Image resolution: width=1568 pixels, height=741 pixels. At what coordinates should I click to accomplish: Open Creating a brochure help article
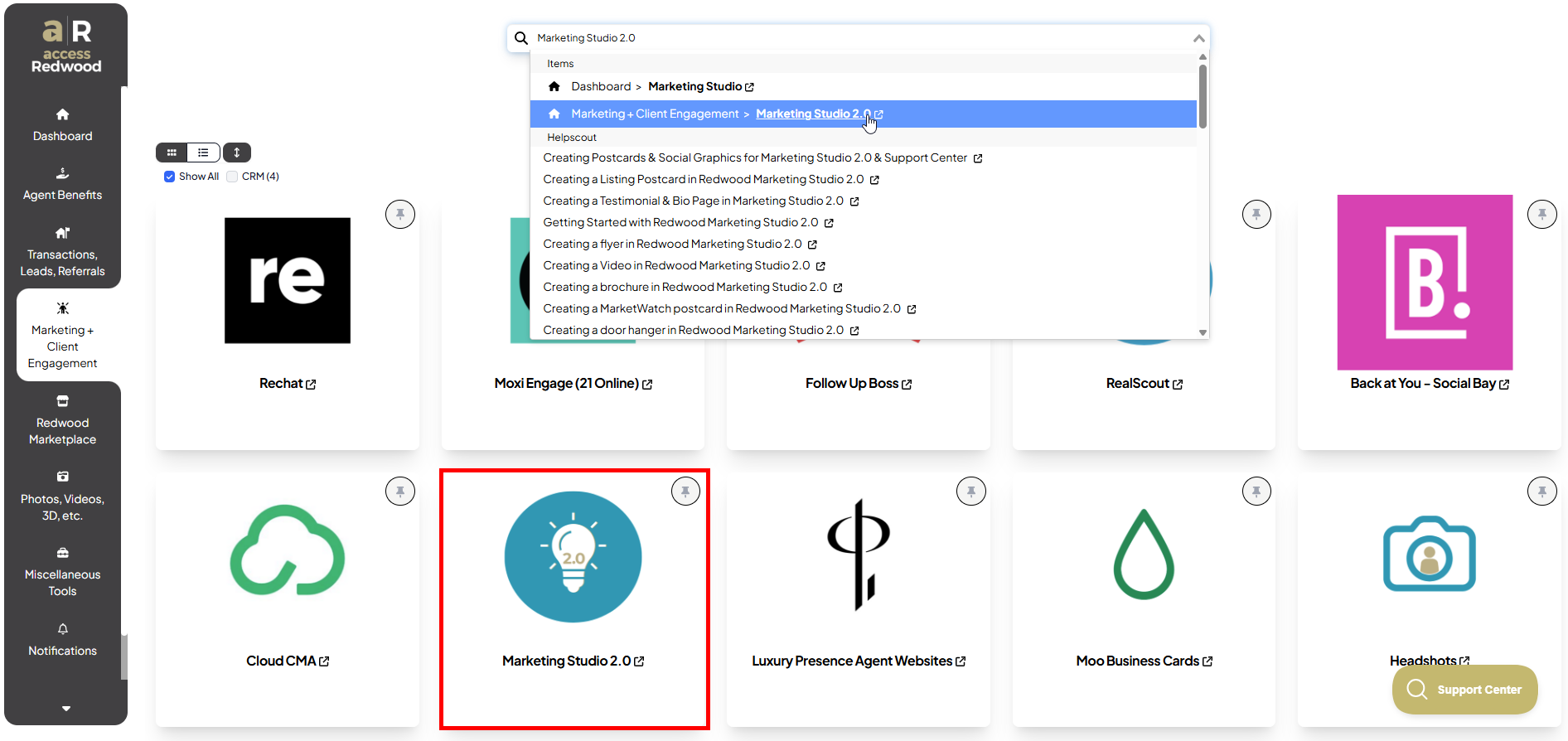coord(685,287)
